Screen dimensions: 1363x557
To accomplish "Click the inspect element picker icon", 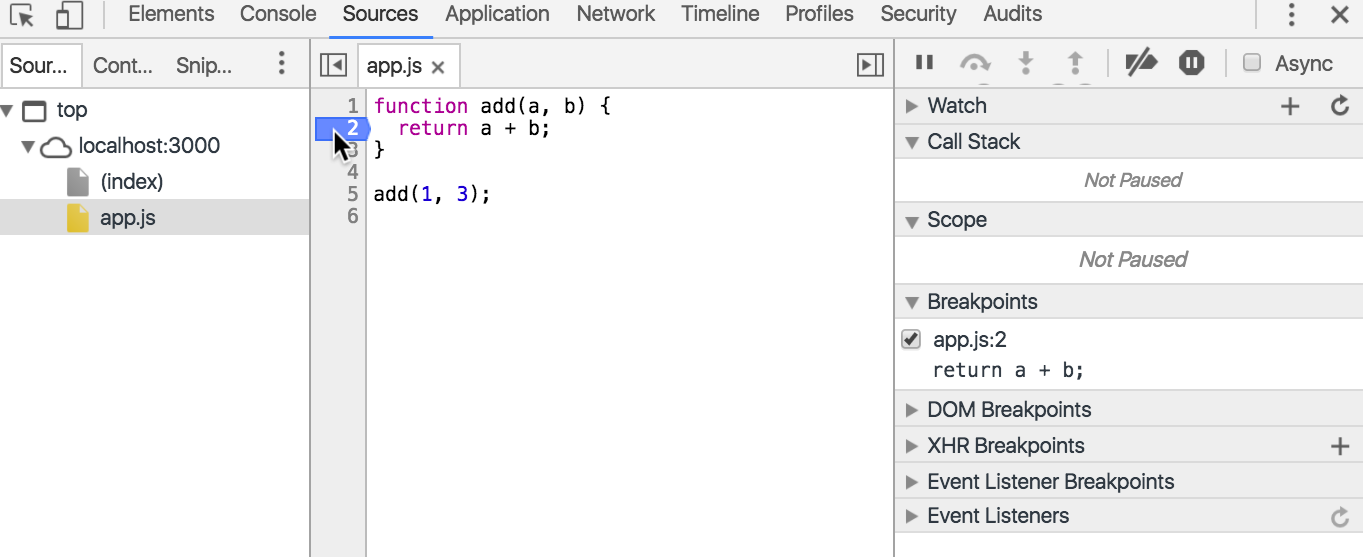I will tap(22, 15).
